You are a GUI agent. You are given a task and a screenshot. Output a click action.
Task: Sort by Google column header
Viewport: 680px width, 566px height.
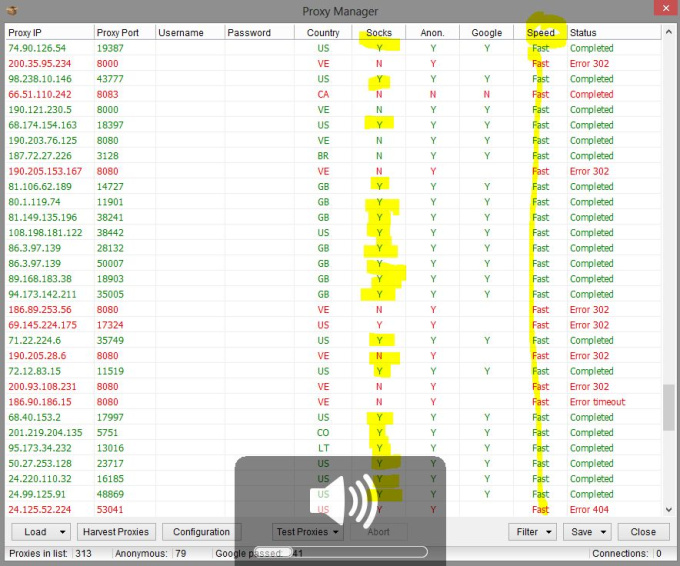click(487, 33)
